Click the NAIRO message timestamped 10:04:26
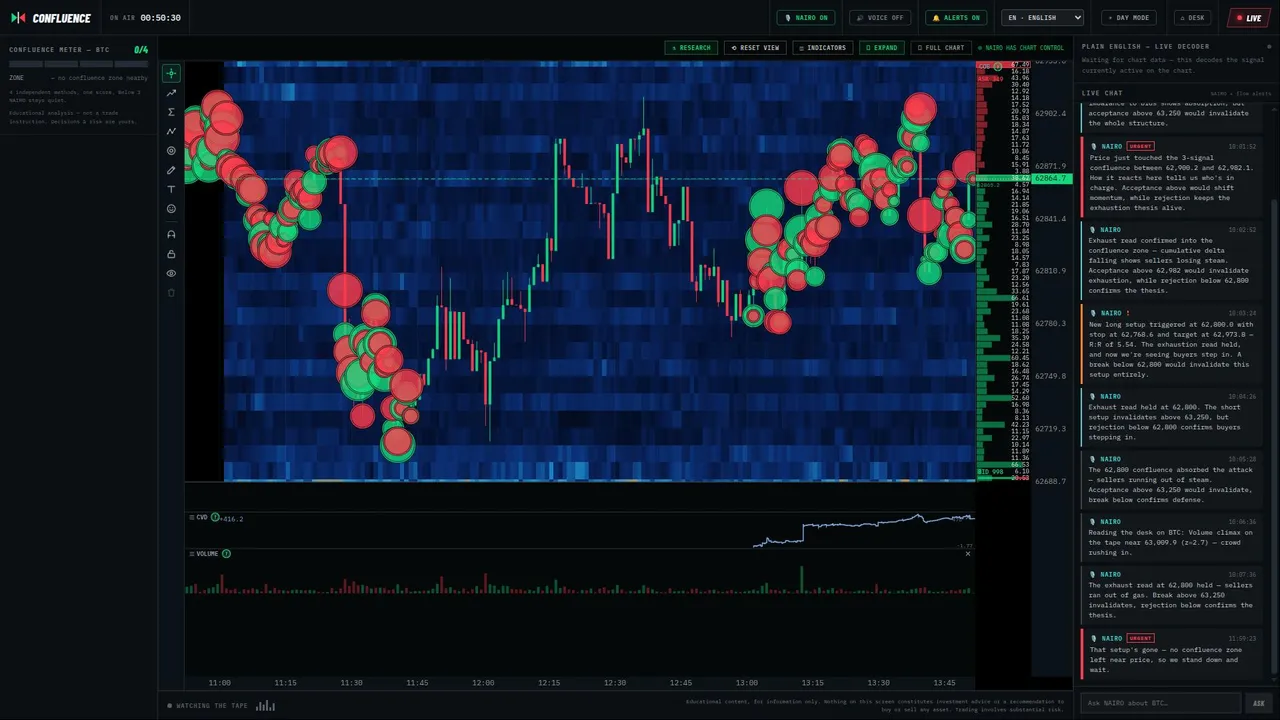The height and width of the screenshot is (720, 1280). (1171, 416)
